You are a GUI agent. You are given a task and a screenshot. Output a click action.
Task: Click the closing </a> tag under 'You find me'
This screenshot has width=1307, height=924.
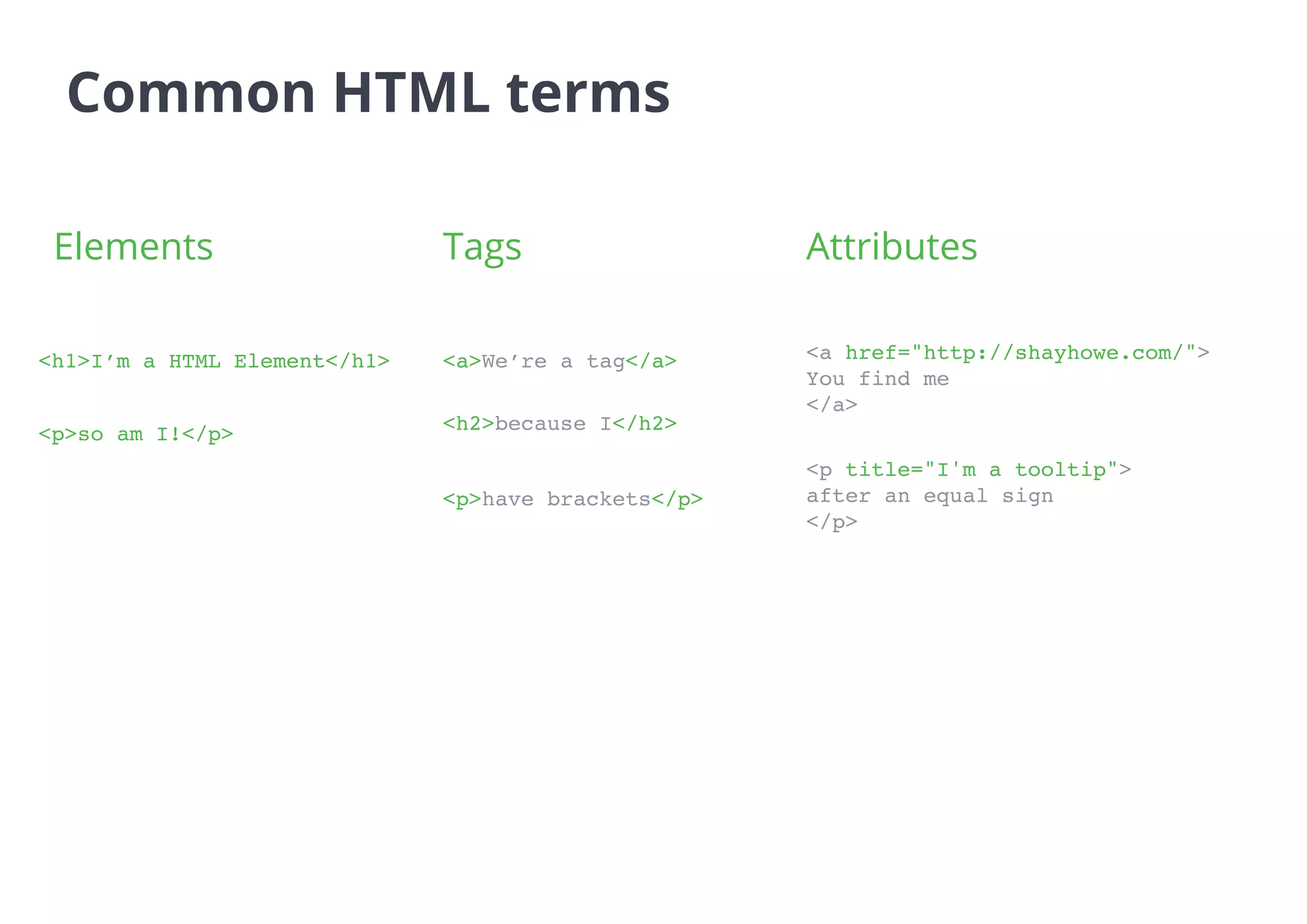pos(832,405)
